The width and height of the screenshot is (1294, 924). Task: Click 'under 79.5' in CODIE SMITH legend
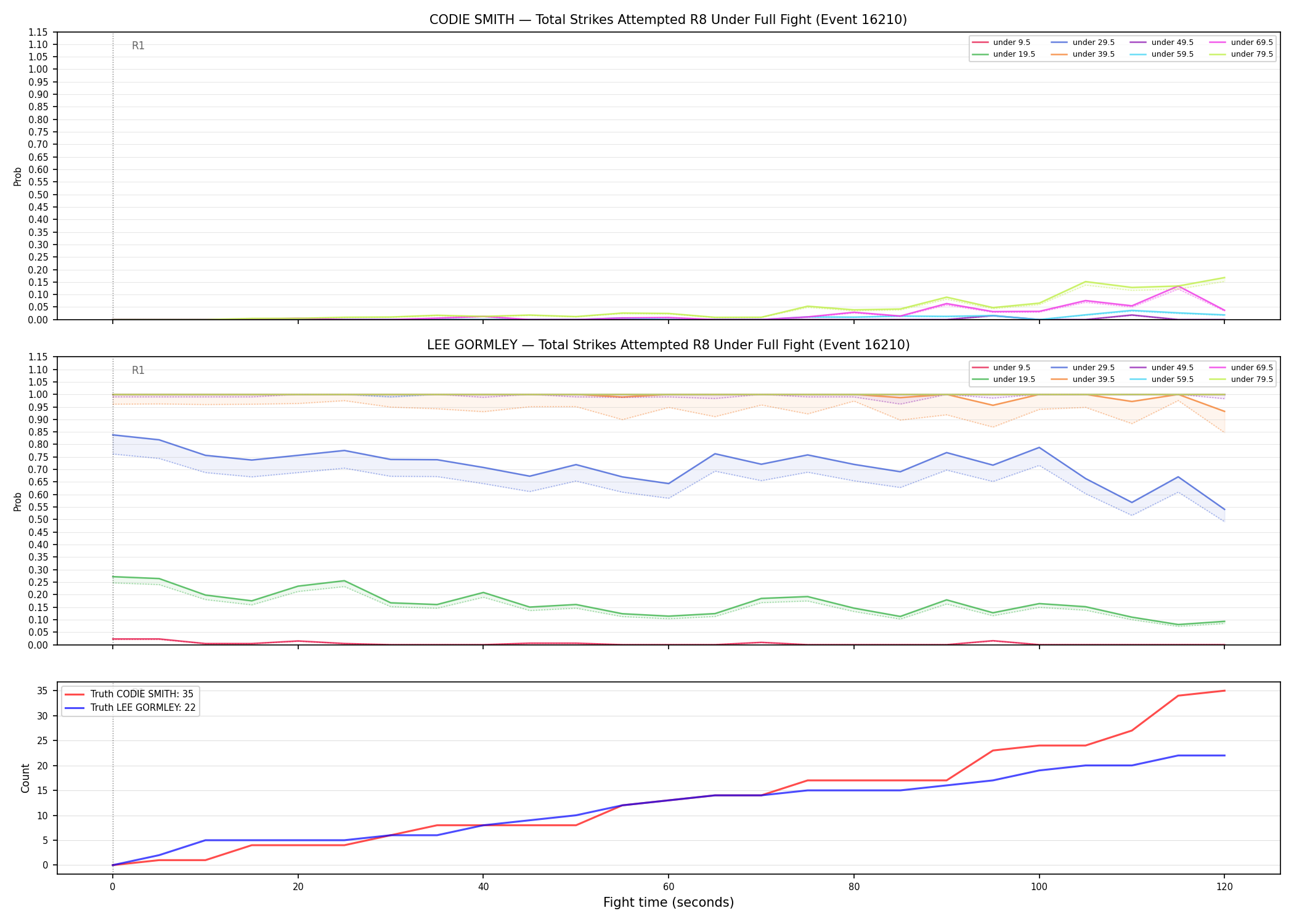(1252, 54)
